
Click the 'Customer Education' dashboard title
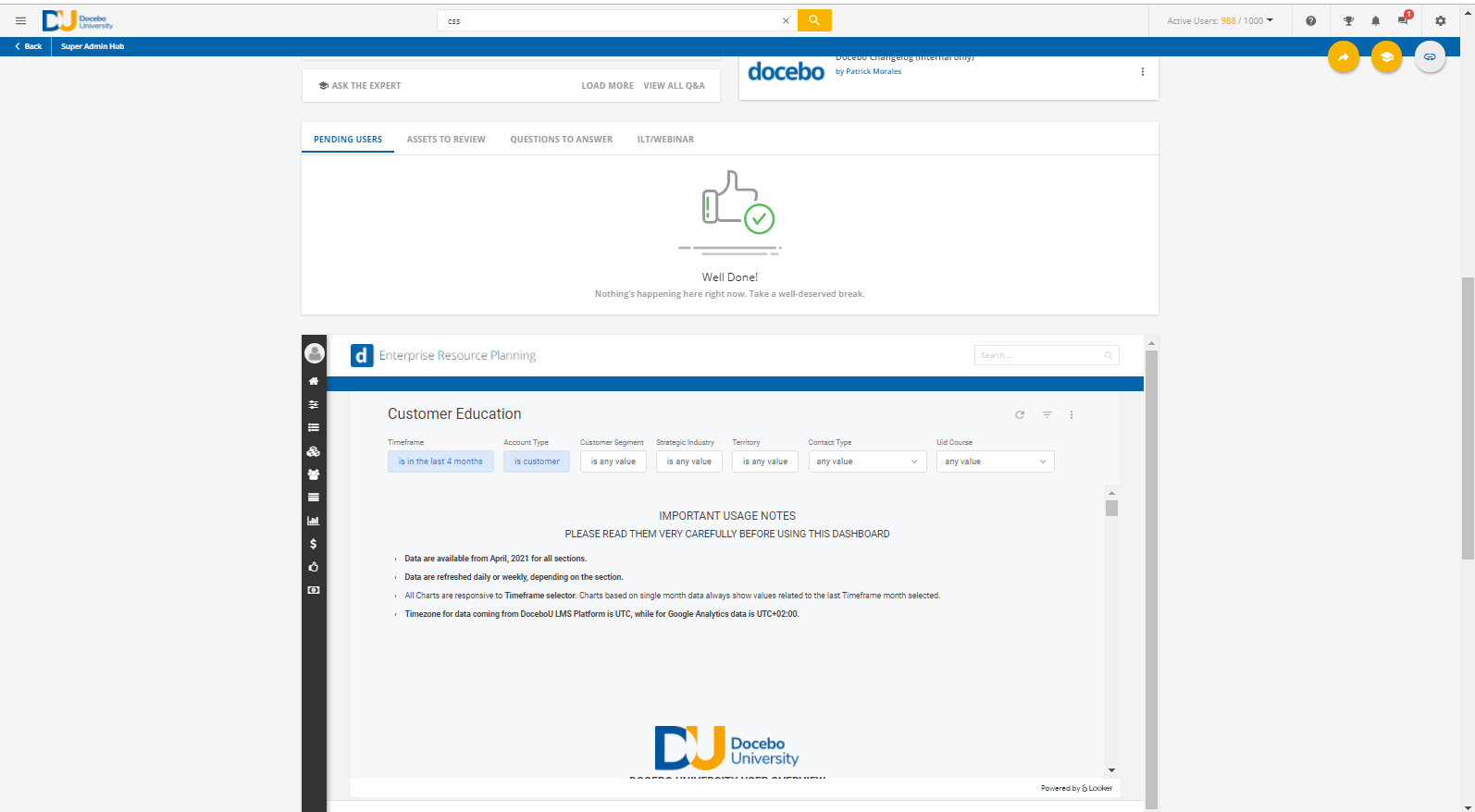454,414
